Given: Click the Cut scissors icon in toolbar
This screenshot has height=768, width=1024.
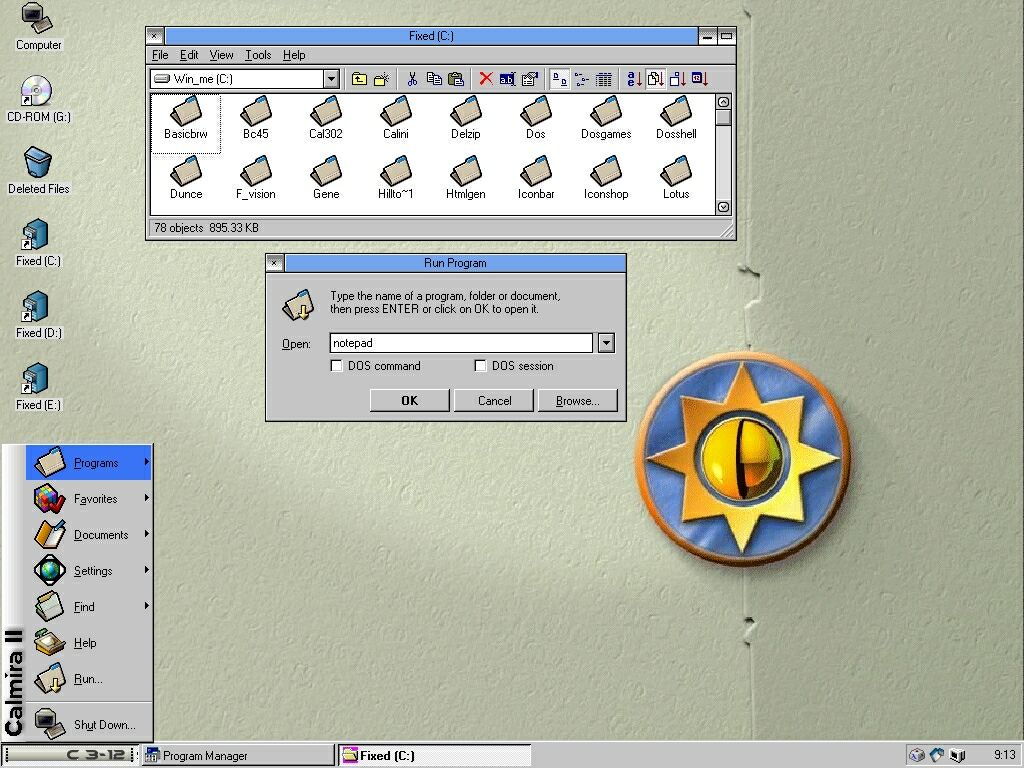Looking at the screenshot, I should 411,79.
